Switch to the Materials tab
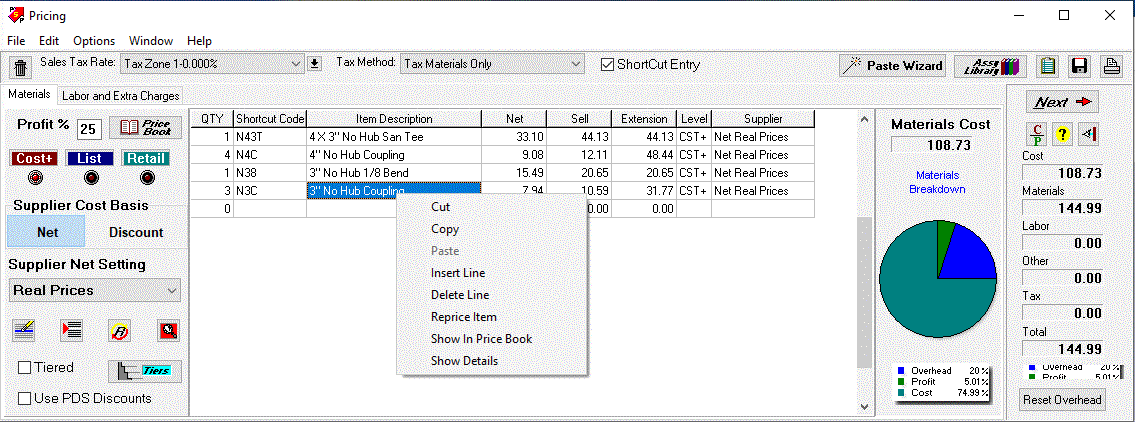The height and width of the screenshot is (422, 1135). coord(29,94)
